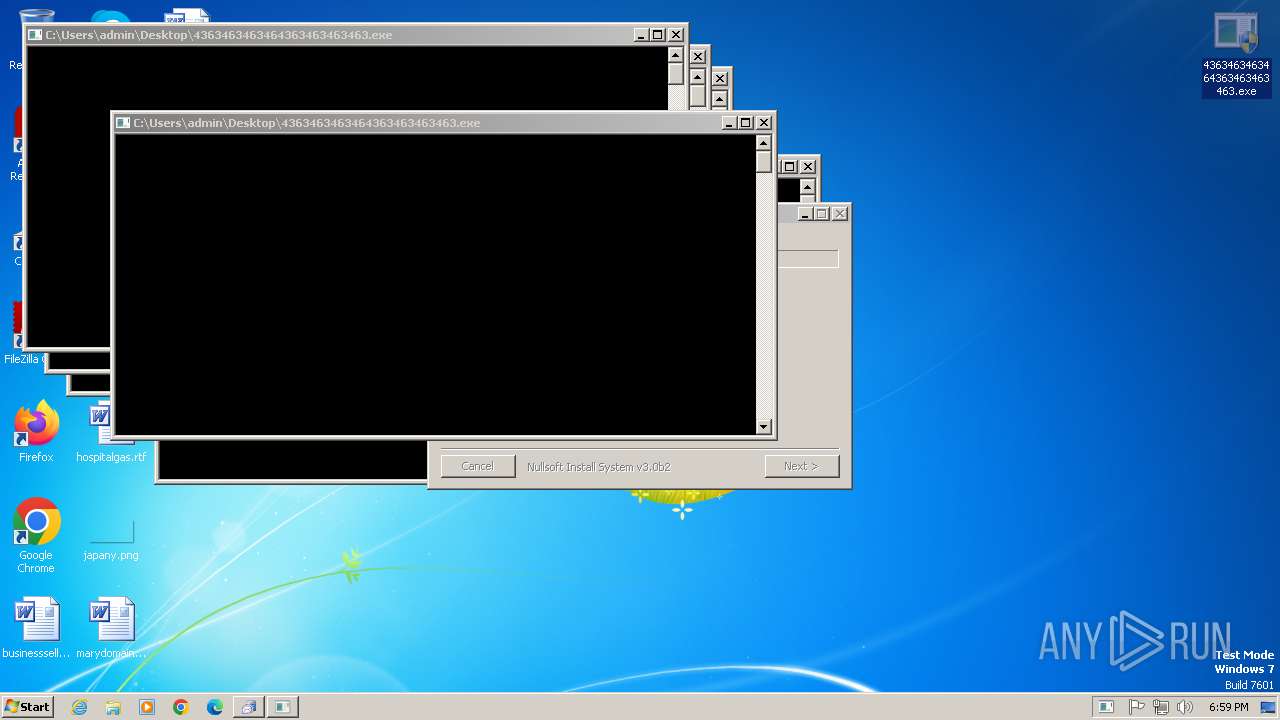
Task: Launch Internet Explorer from the taskbar
Action: 80,707
